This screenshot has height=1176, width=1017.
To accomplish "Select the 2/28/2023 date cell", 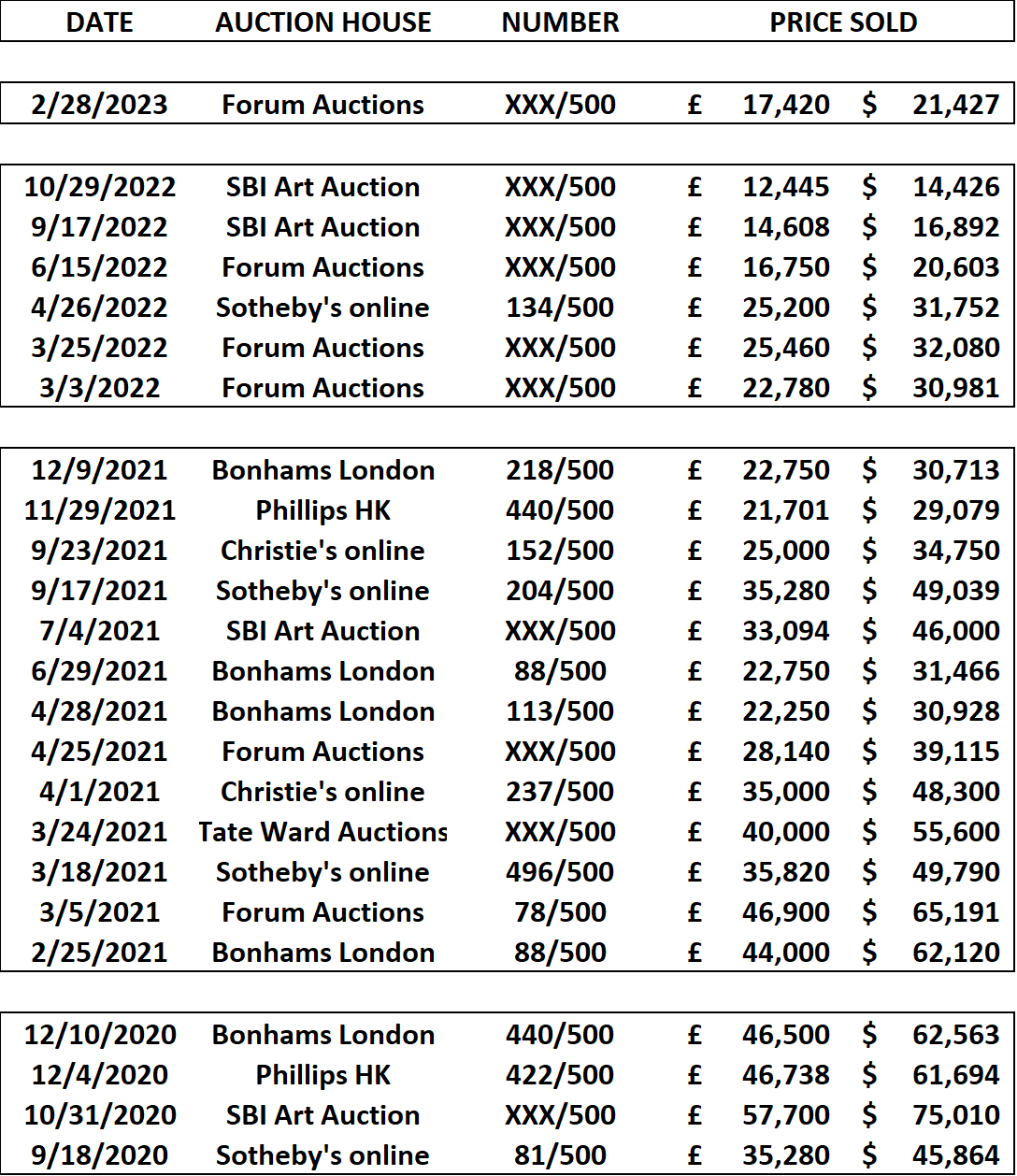I will 100,104.
